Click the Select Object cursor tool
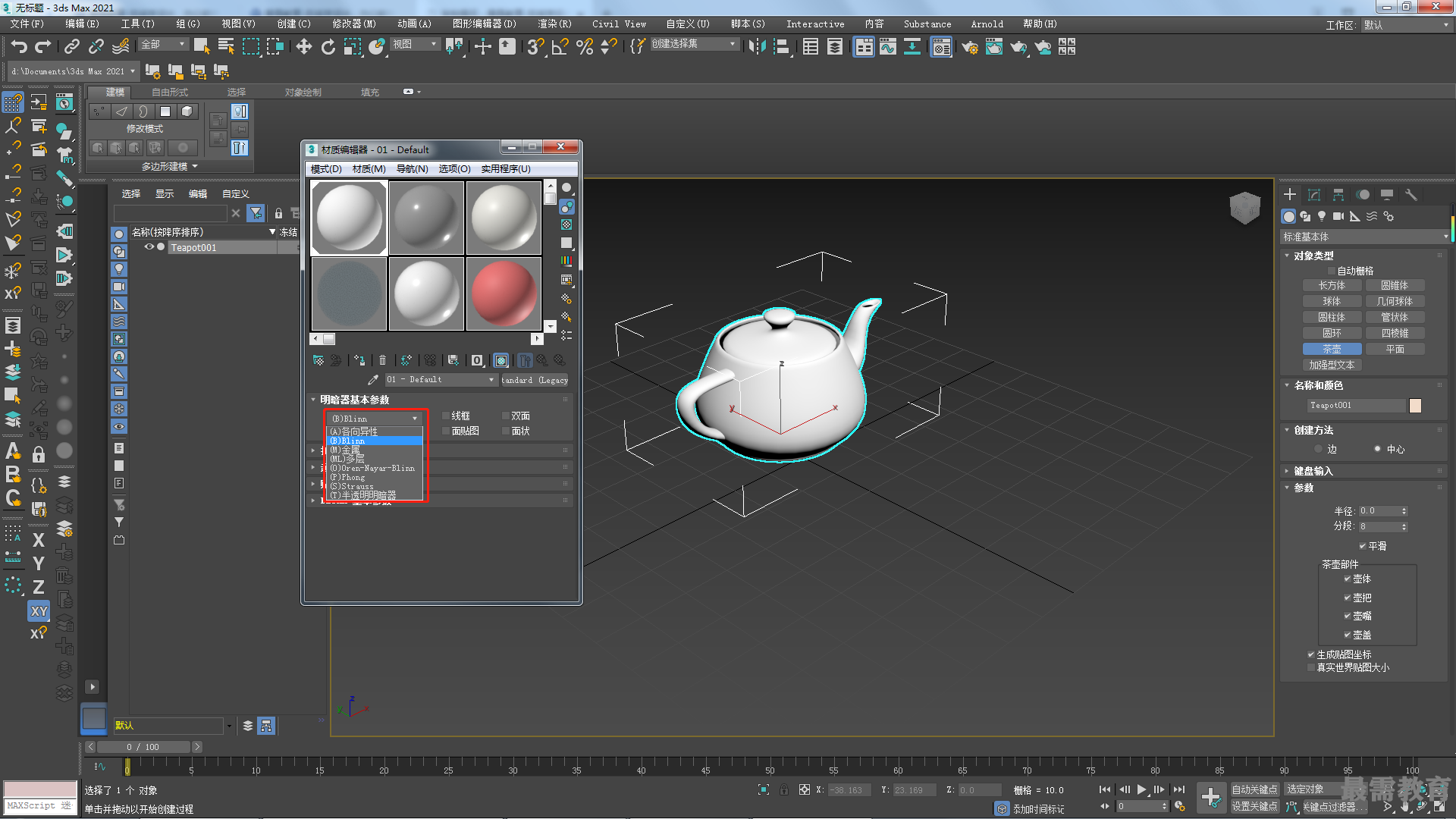Viewport: 1456px width, 819px height. click(x=202, y=47)
